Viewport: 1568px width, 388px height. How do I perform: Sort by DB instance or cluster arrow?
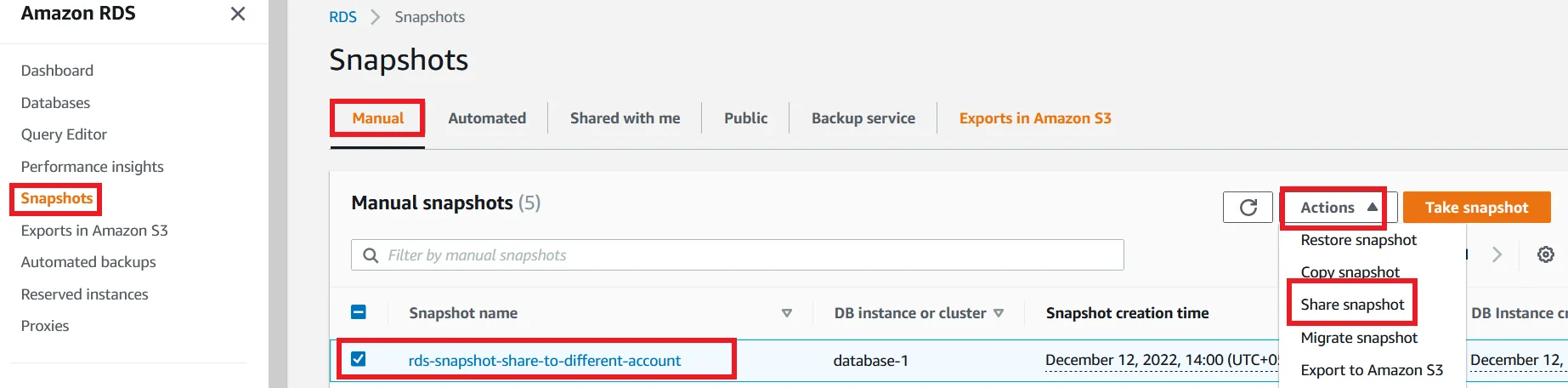click(999, 313)
